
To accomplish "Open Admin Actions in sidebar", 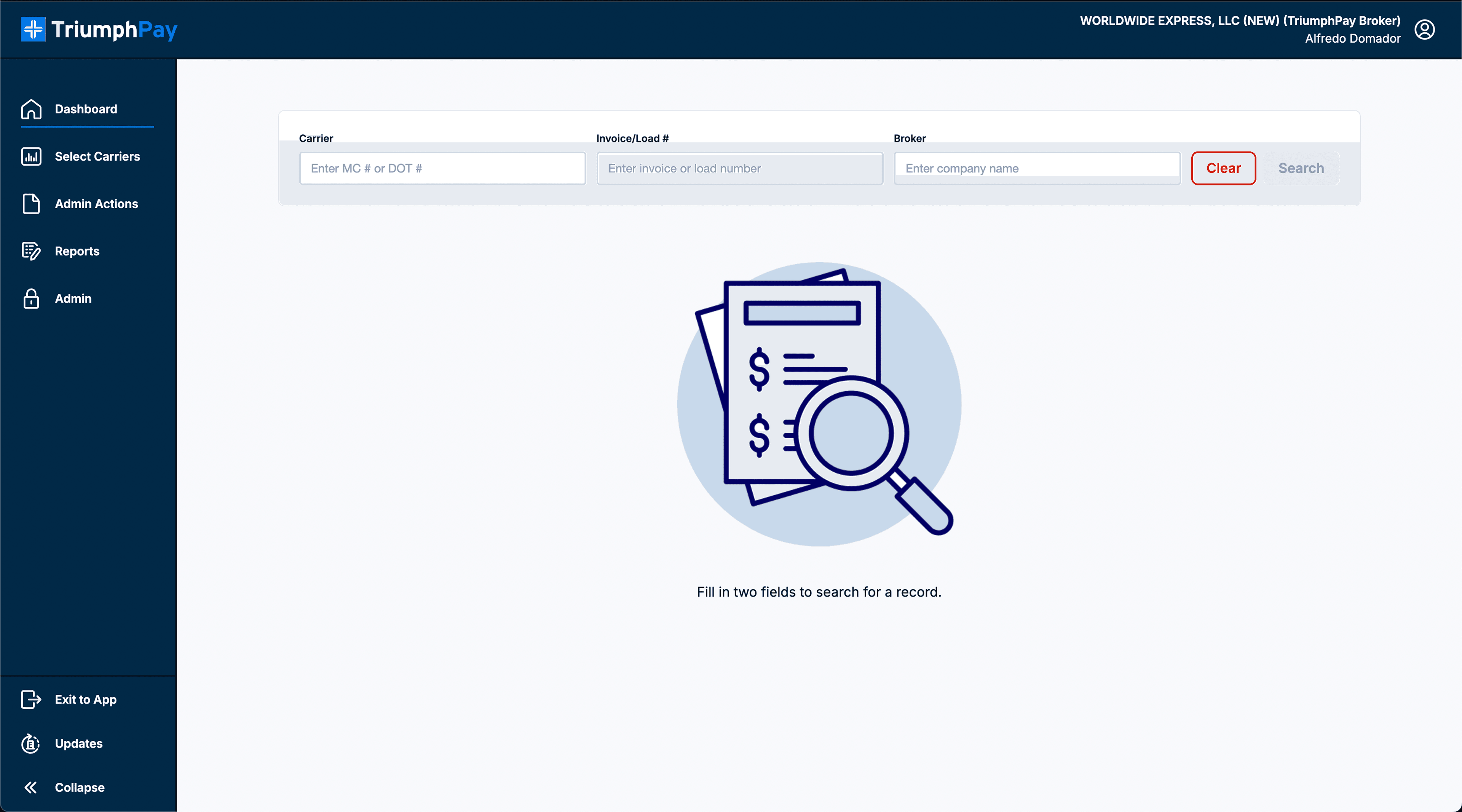I will coord(96,204).
